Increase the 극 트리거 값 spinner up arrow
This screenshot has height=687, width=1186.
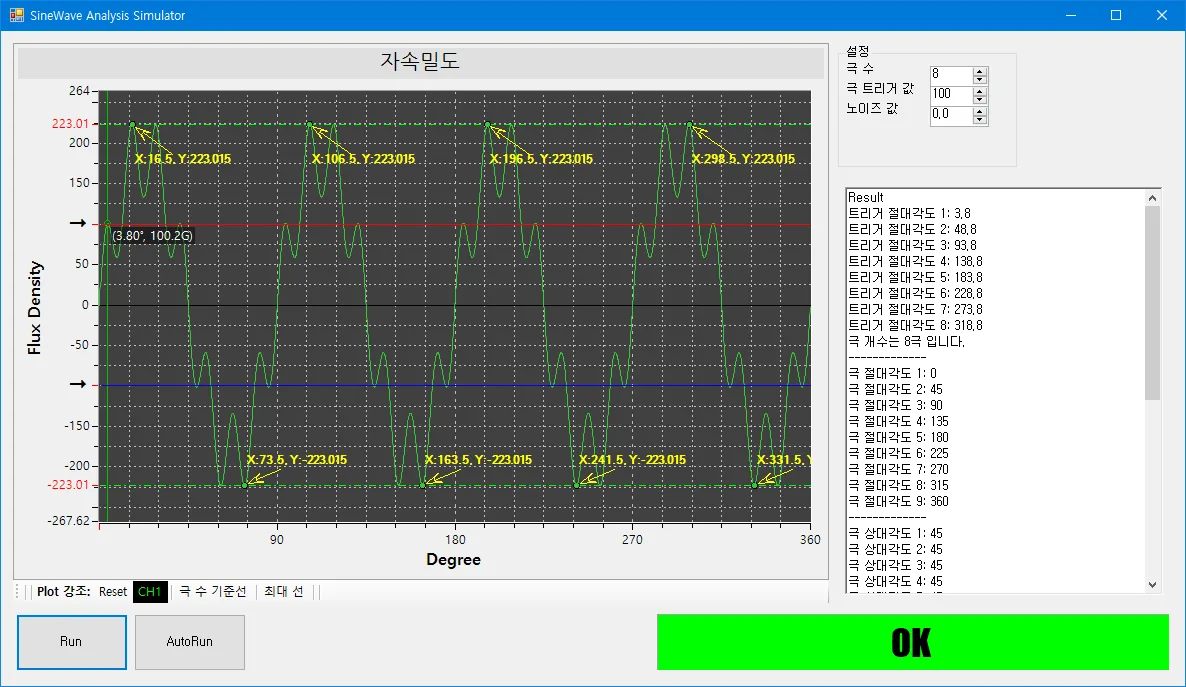(x=980, y=92)
